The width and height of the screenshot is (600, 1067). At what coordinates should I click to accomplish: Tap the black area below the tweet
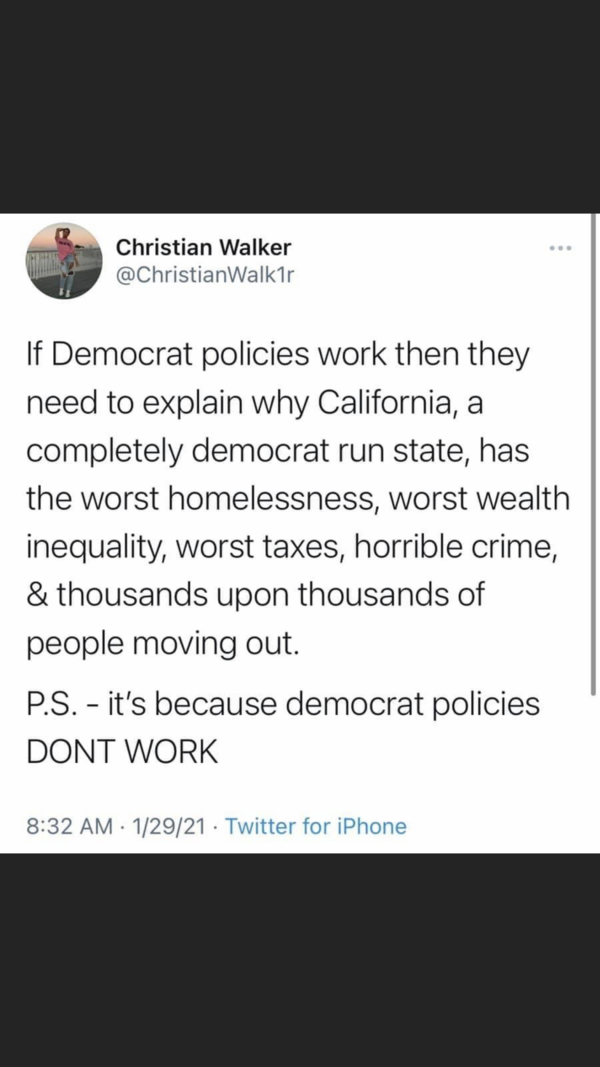(x=300, y=960)
